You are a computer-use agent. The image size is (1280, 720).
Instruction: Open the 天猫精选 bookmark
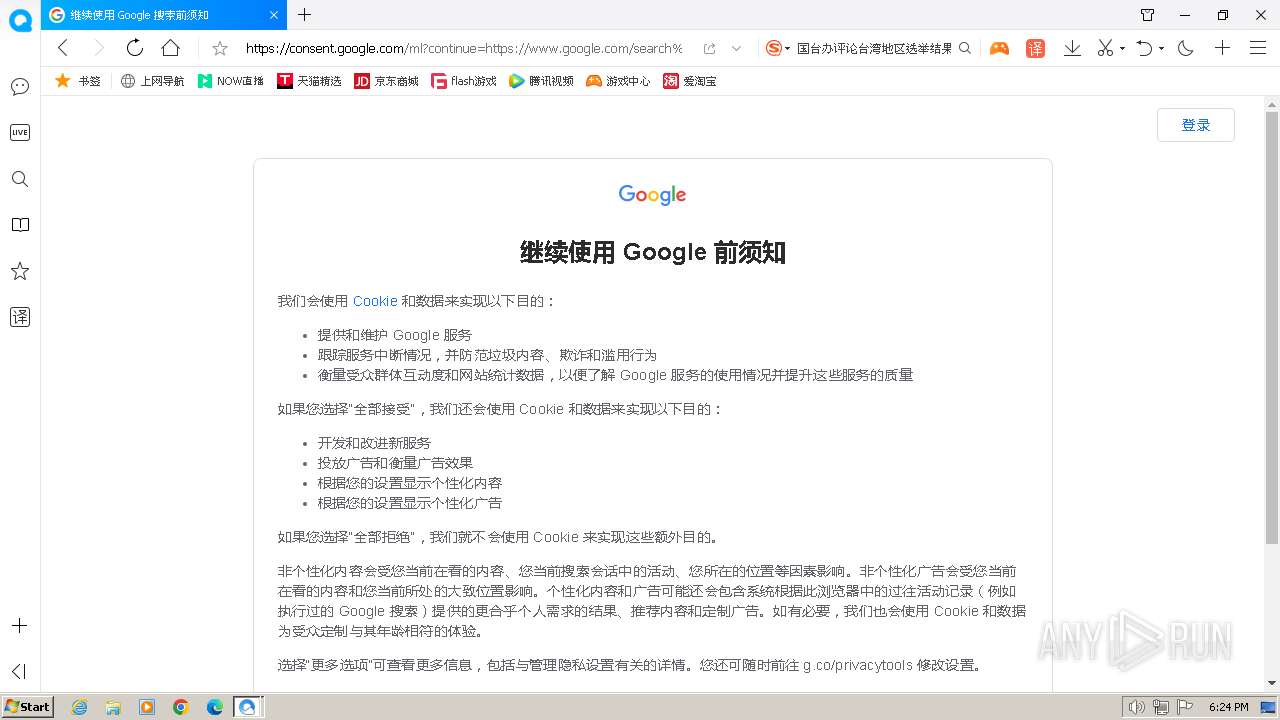[310, 81]
